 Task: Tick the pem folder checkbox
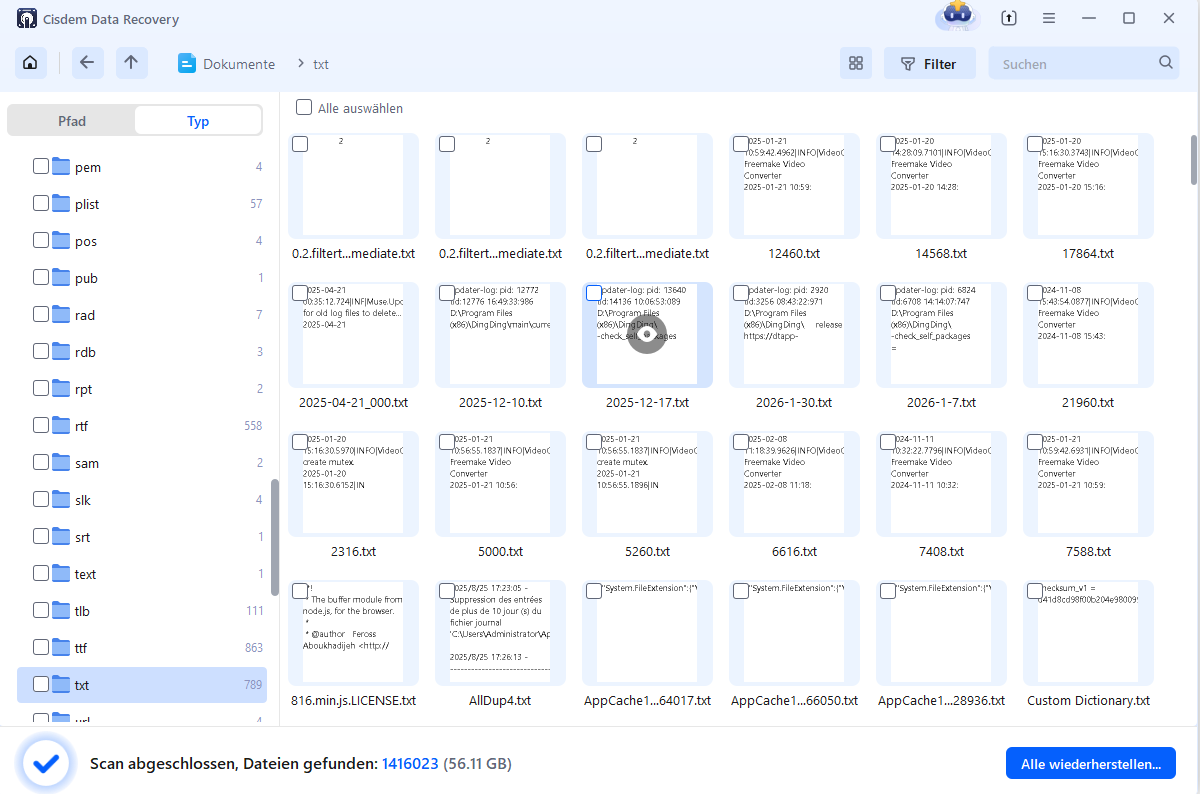[x=41, y=166]
